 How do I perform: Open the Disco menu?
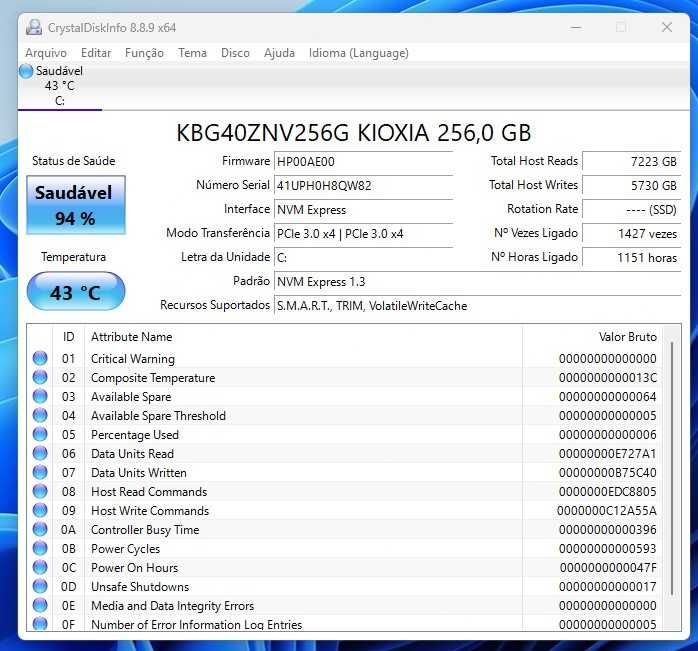tap(235, 53)
